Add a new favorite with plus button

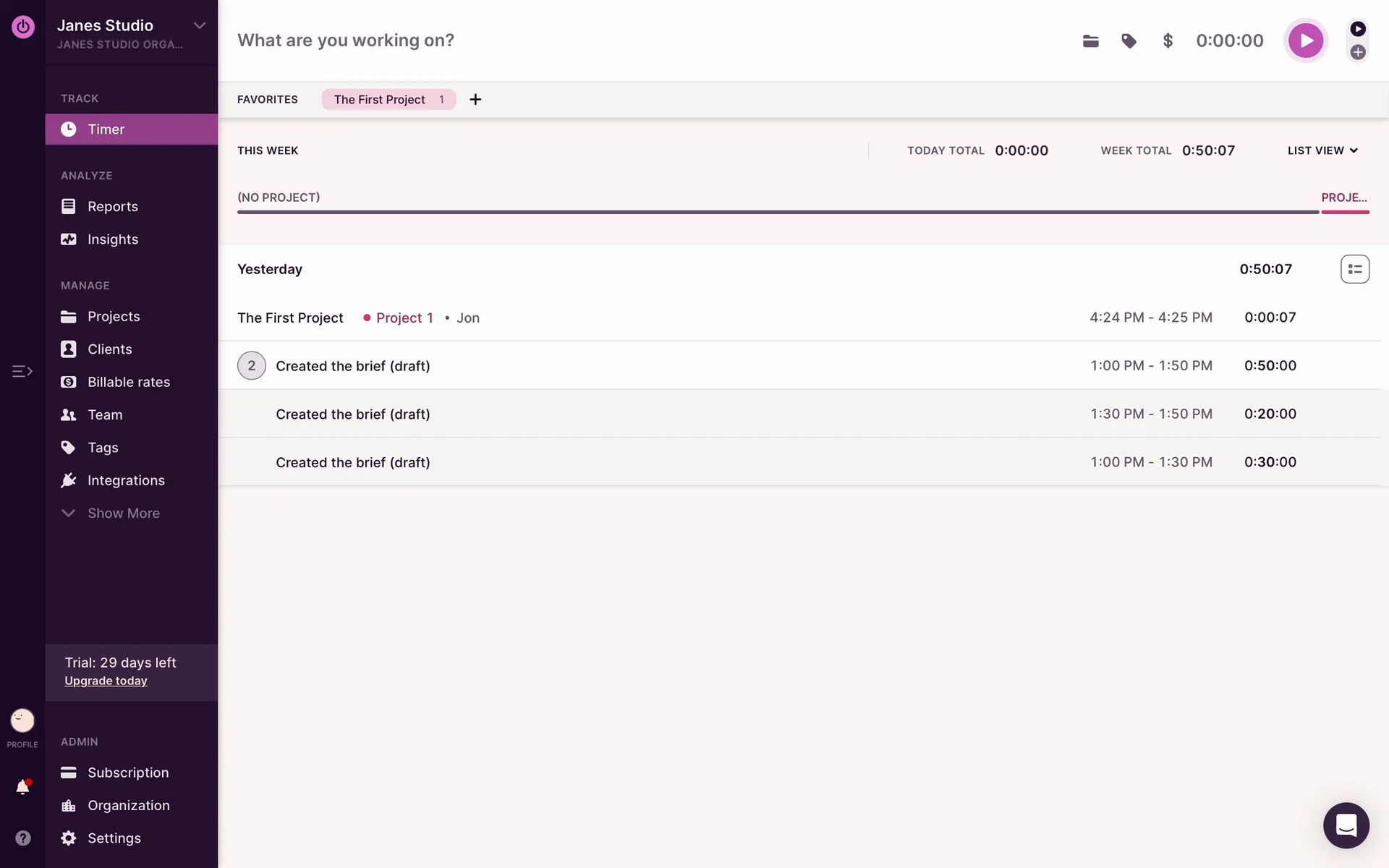475,100
